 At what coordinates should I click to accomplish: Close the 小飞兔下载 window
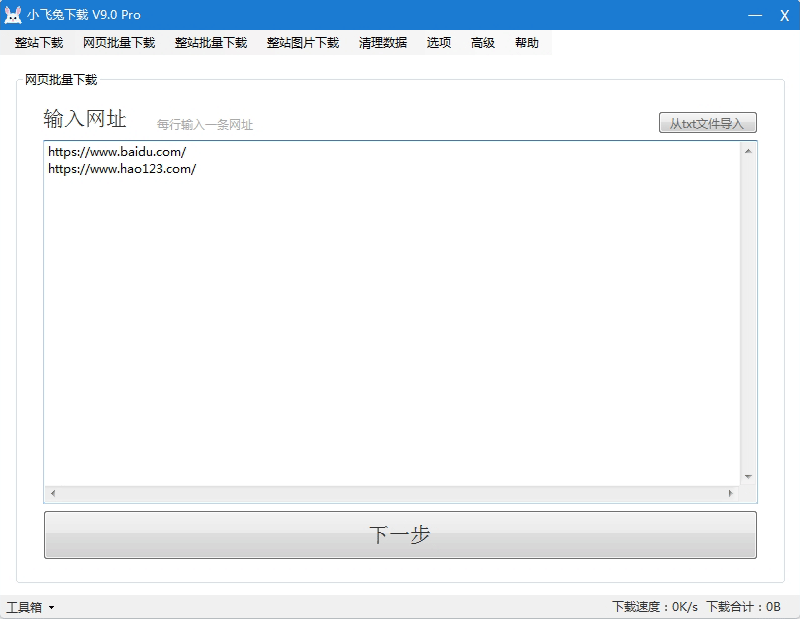coord(782,15)
